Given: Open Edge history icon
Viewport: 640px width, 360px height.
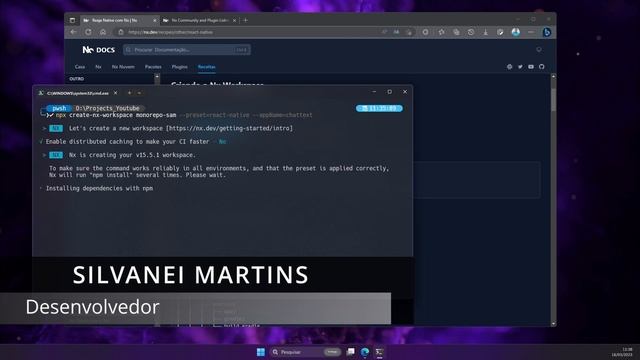Looking at the screenshot, I should point(471,32).
